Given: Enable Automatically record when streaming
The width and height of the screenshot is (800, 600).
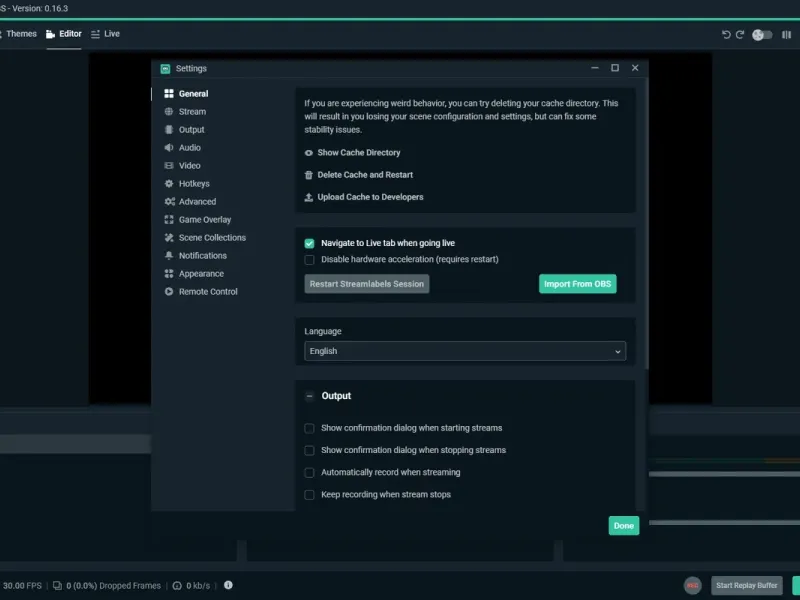Looking at the screenshot, I should 309,472.
